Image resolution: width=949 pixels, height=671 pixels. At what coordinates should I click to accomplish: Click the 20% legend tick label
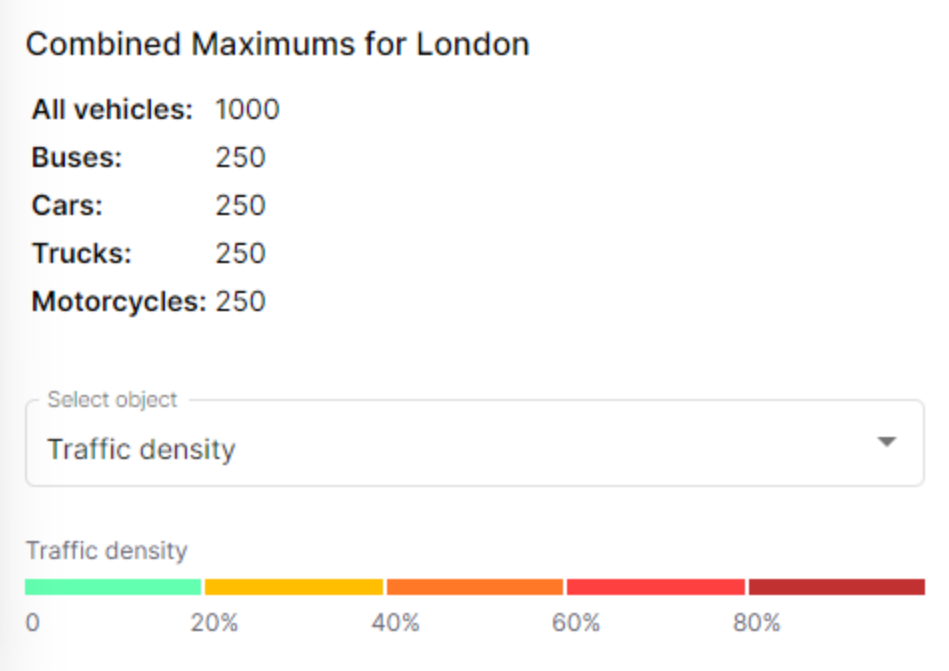click(215, 623)
